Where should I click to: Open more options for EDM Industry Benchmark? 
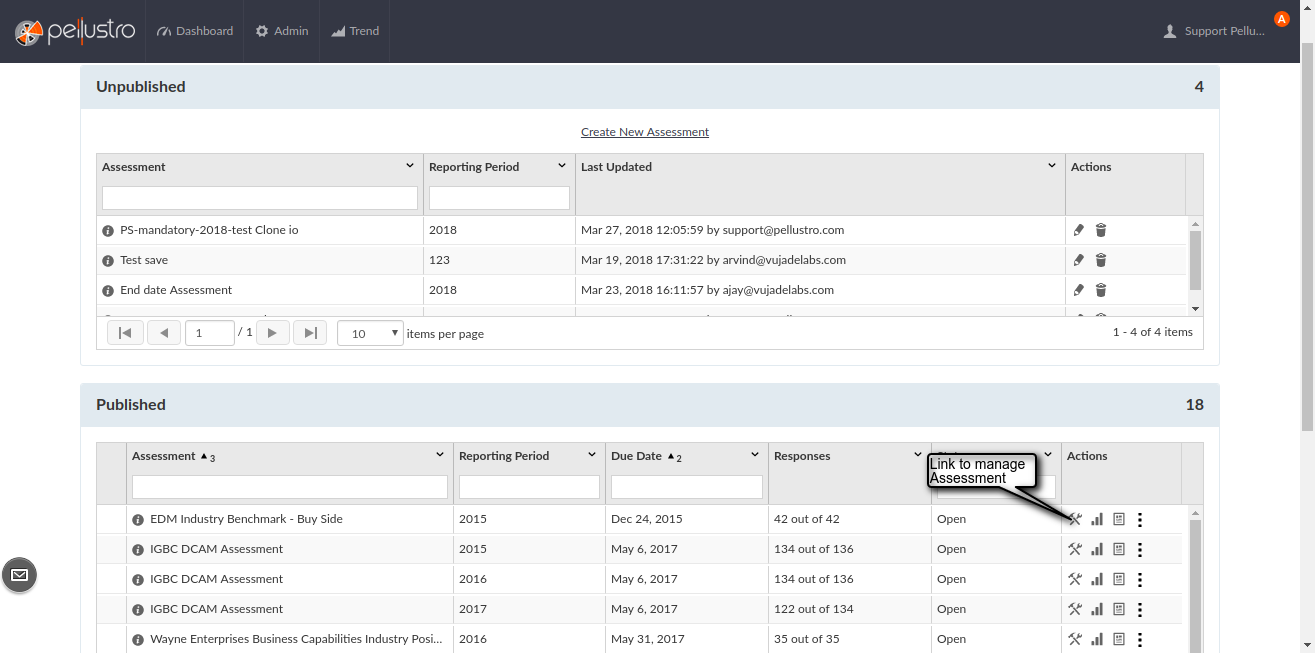1140,519
